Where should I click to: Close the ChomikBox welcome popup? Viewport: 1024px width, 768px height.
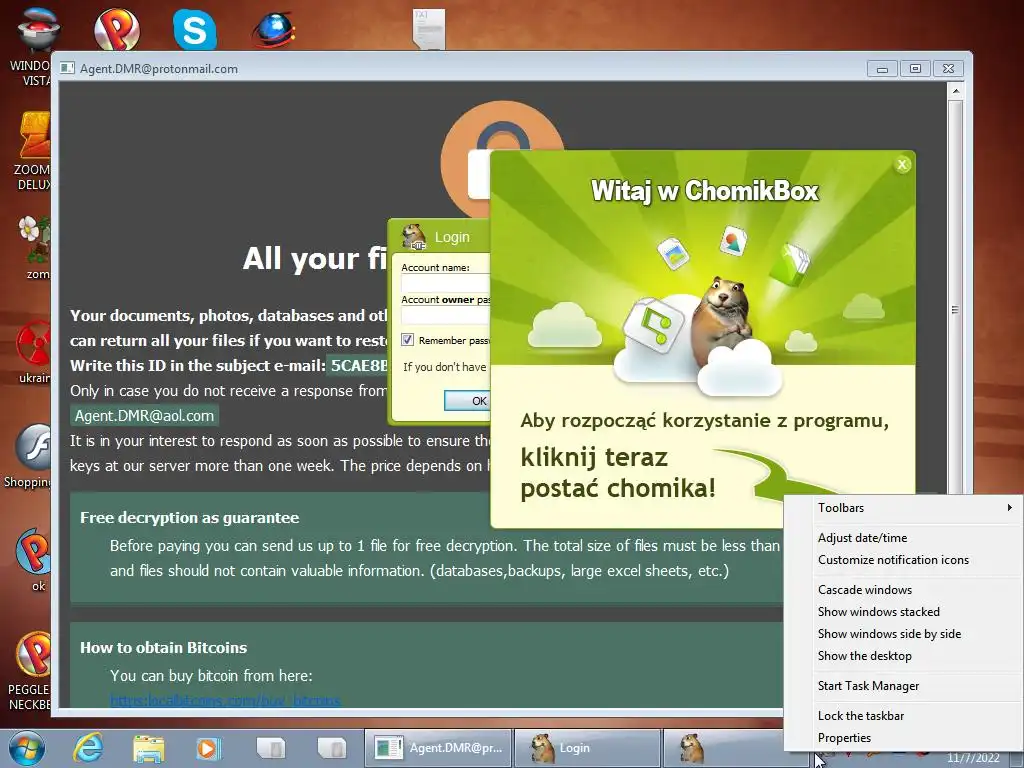(x=903, y=165)
